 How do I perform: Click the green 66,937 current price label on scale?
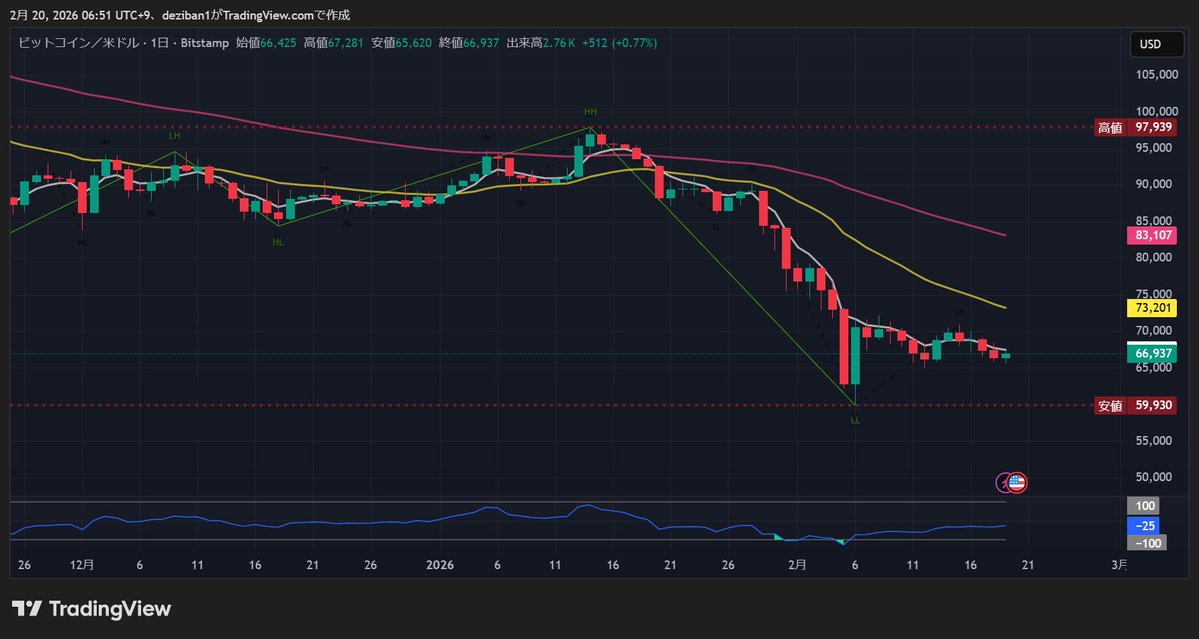pyautogui.click(x=1154, y=353)
